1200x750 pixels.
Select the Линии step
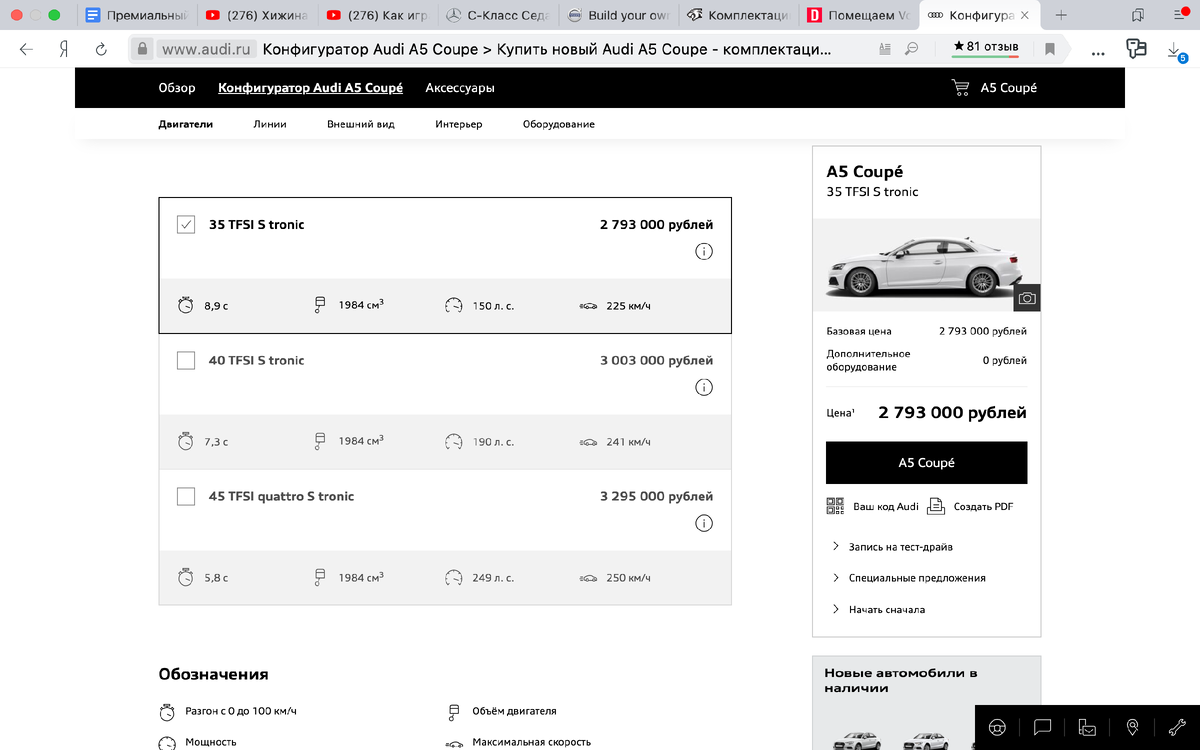(270, 124)
